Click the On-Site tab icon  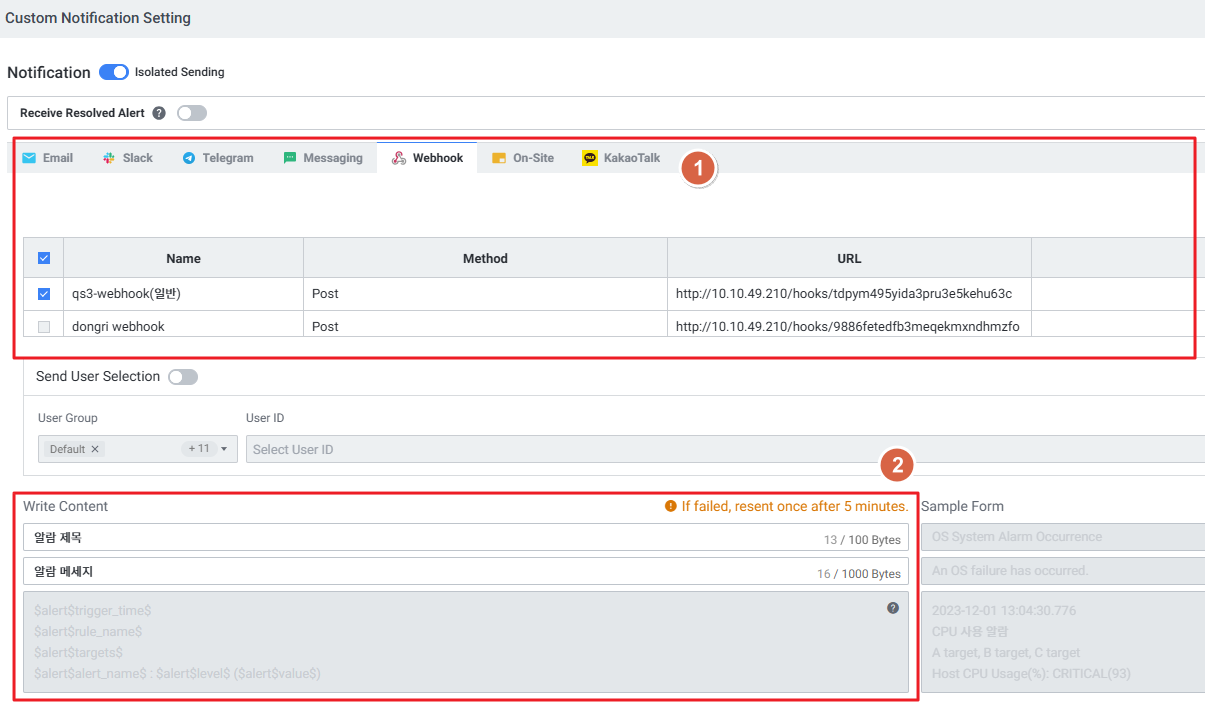[x=499, y=158]
